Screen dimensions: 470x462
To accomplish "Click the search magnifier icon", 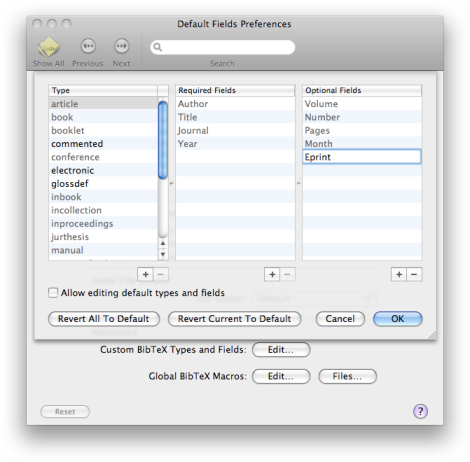I will pyautogui.click(x=158, y=47).
